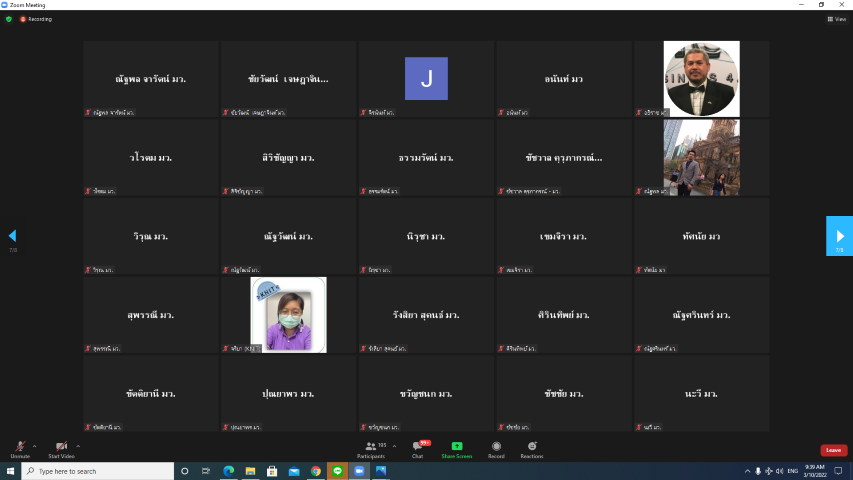The width and height of the screenshot is (853, 480).
Task: Click the red Leave button
Action: 833,450
